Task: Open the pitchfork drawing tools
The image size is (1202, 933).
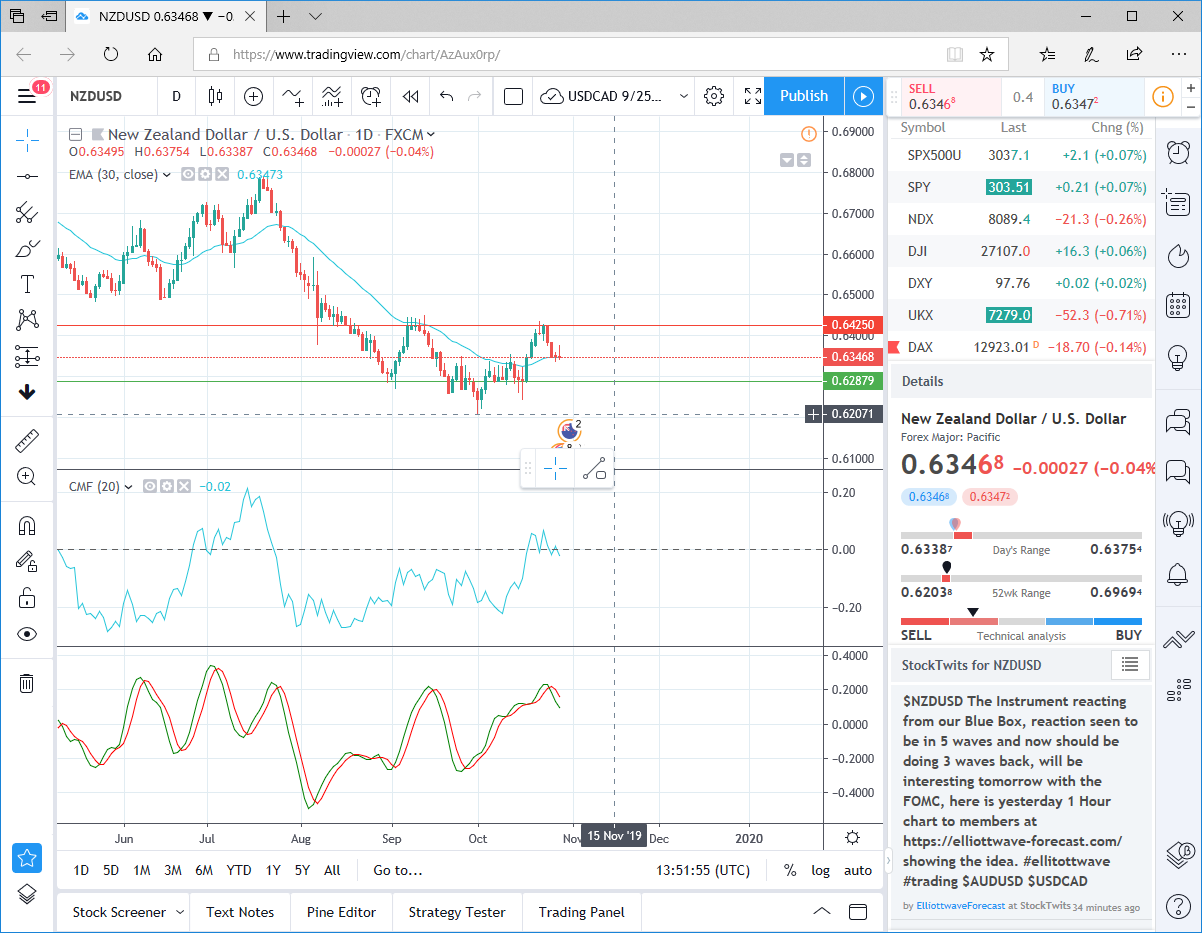Action: click(27, 212)
